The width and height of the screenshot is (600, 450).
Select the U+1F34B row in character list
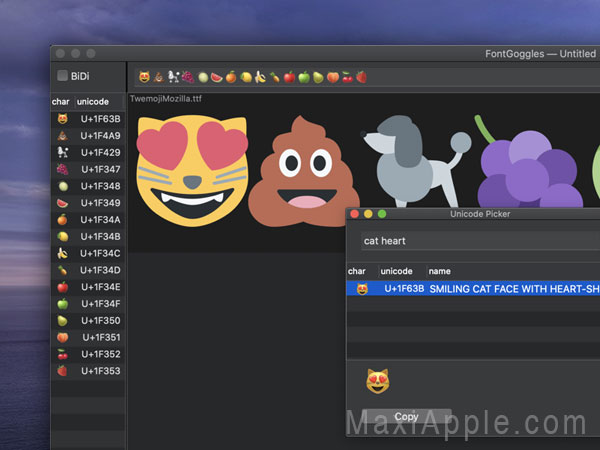[88, 236]
